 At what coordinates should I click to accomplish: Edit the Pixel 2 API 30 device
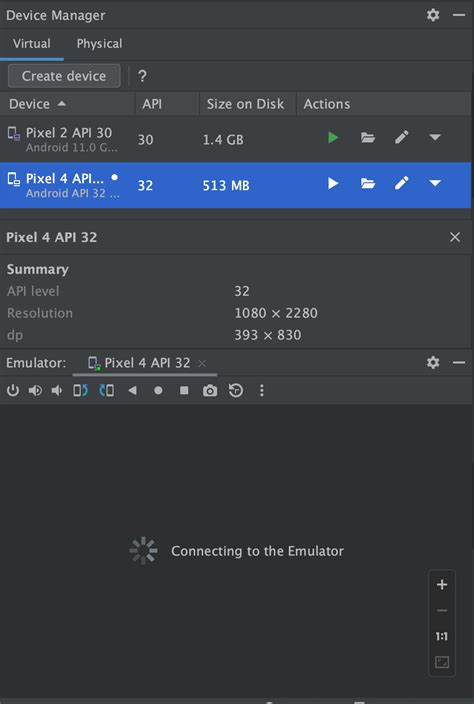(x=401, y=137)
